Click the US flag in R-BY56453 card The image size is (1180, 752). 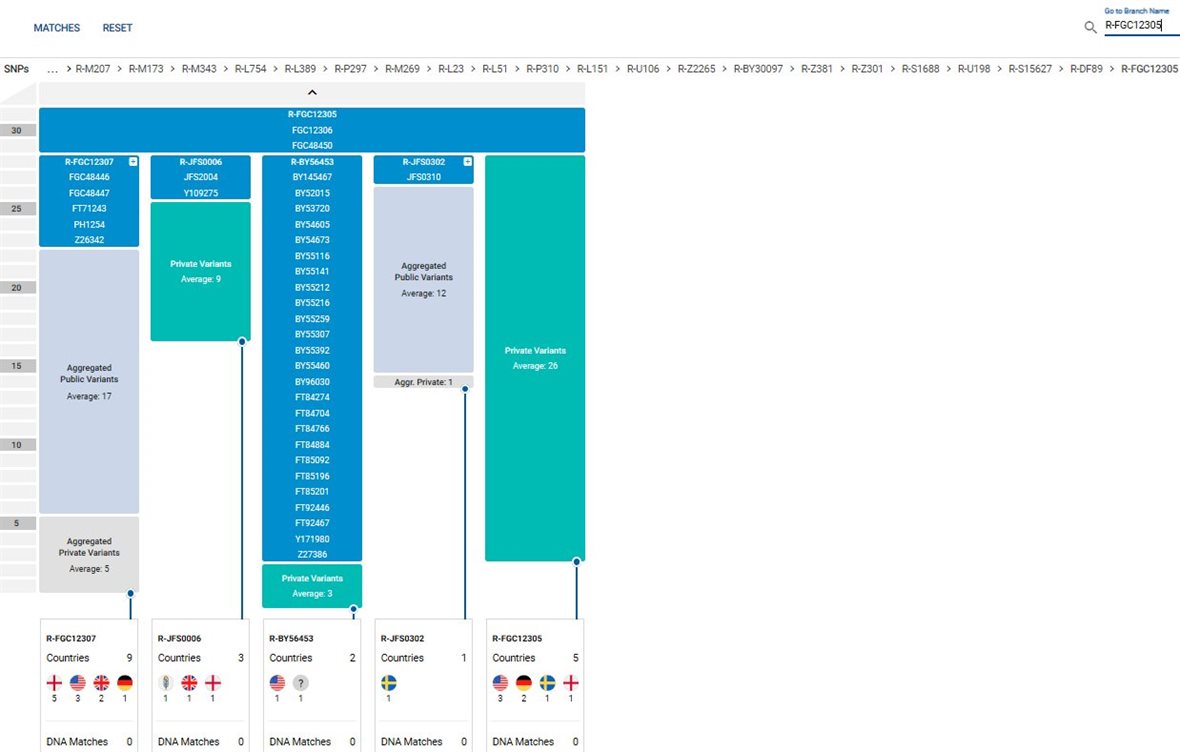(277, 683)
